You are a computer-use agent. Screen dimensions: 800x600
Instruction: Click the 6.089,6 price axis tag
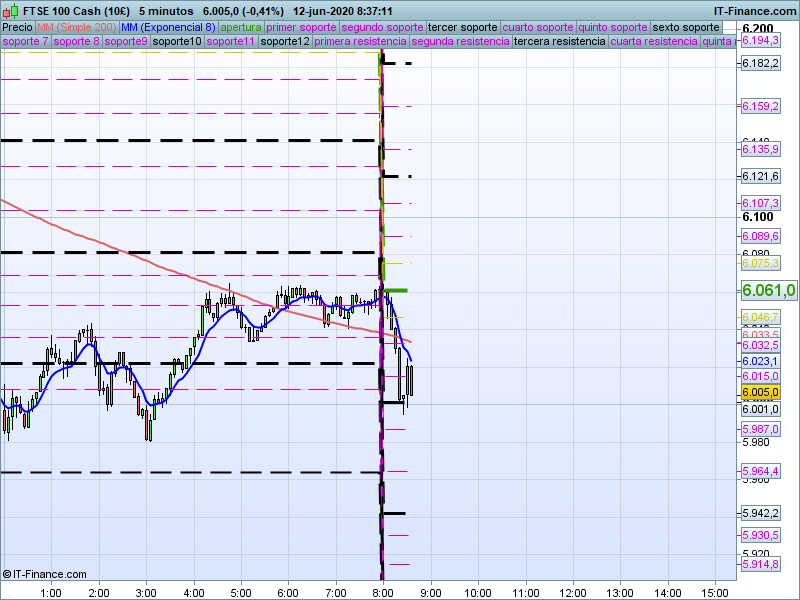tap(760, 236)
